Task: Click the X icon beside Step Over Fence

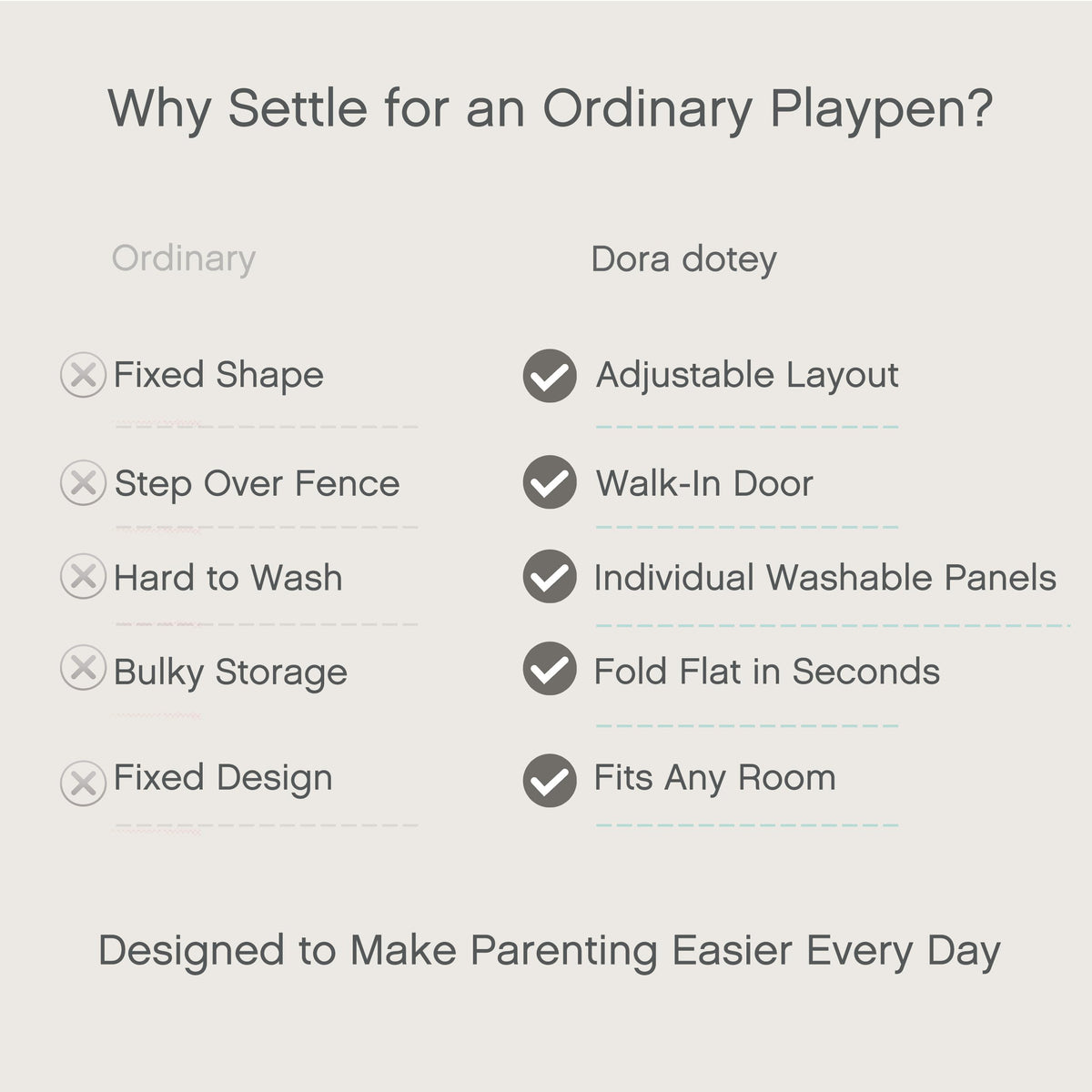Action: pos(83,482)
